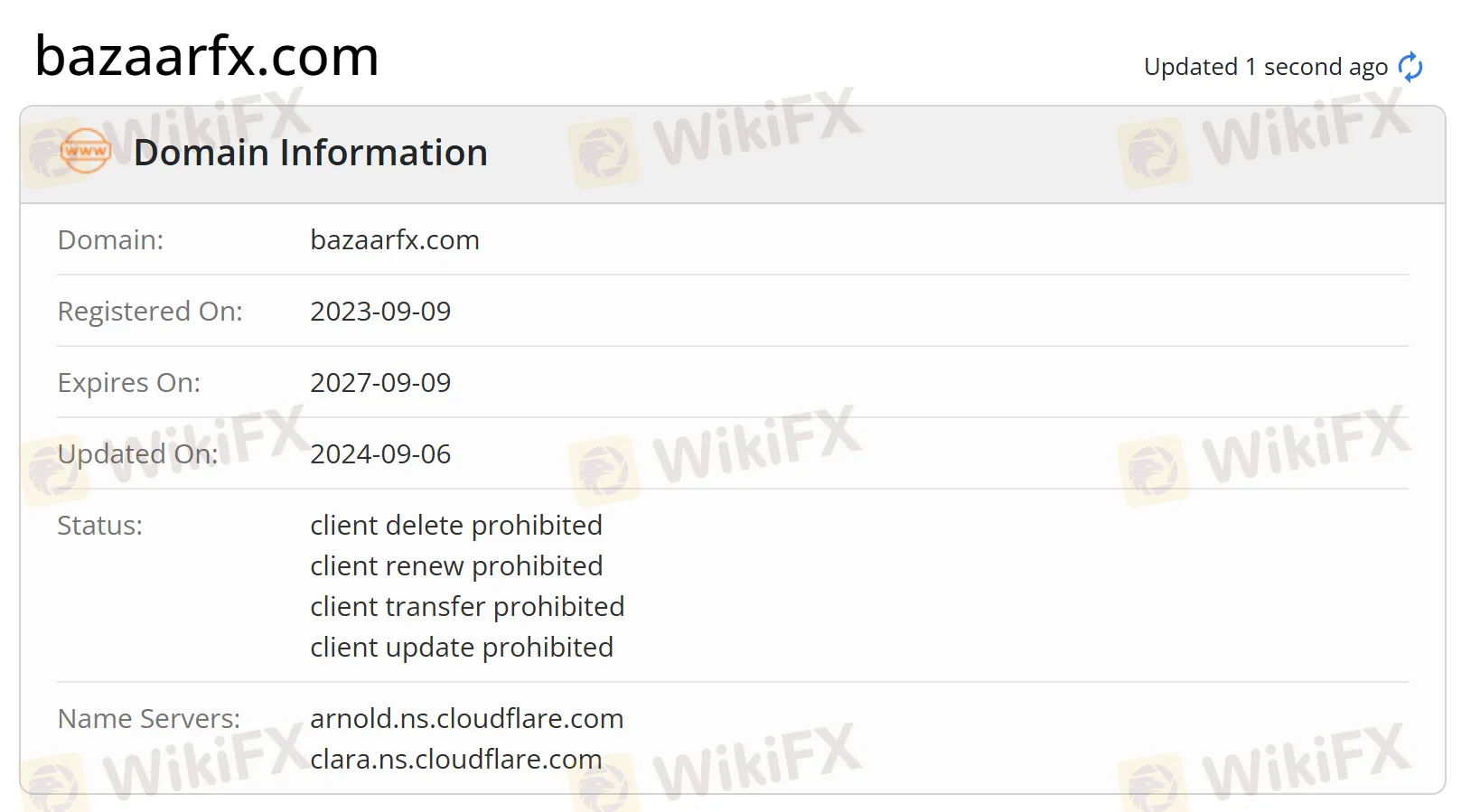
Task: Click the 'Name Servers:' label
Action: click(x=149, y=718)
